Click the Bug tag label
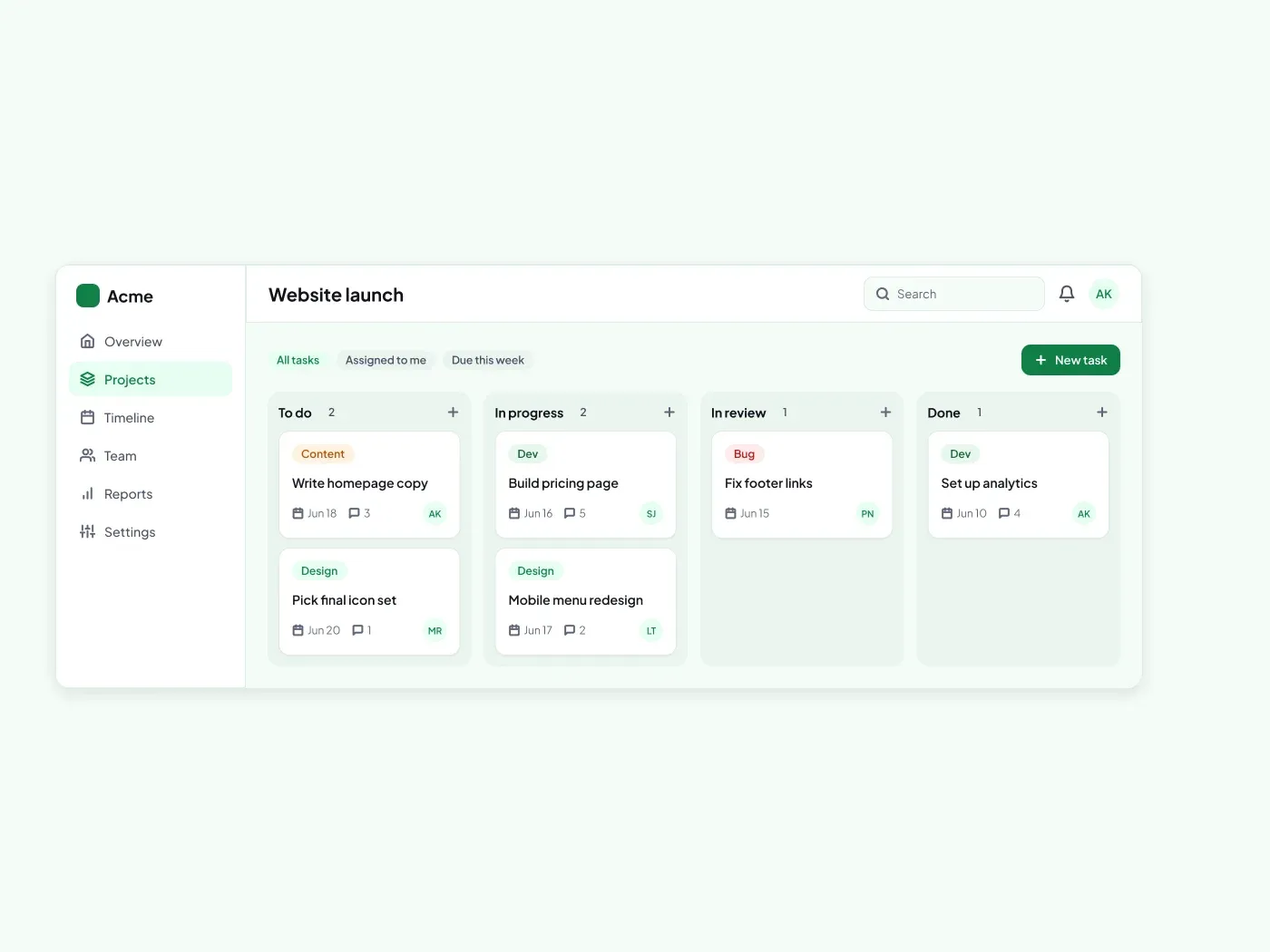 [745, 454]
